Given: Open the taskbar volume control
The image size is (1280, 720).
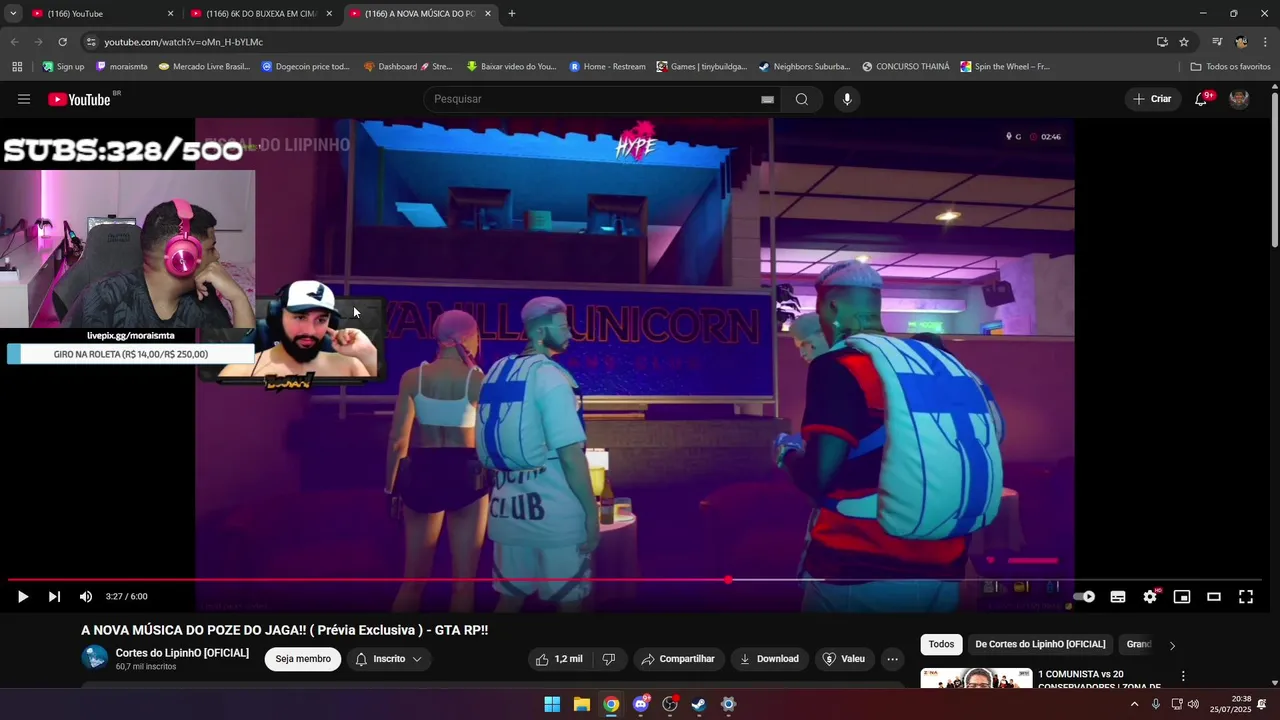Looking at the screenshot, I should (1193, 704).
